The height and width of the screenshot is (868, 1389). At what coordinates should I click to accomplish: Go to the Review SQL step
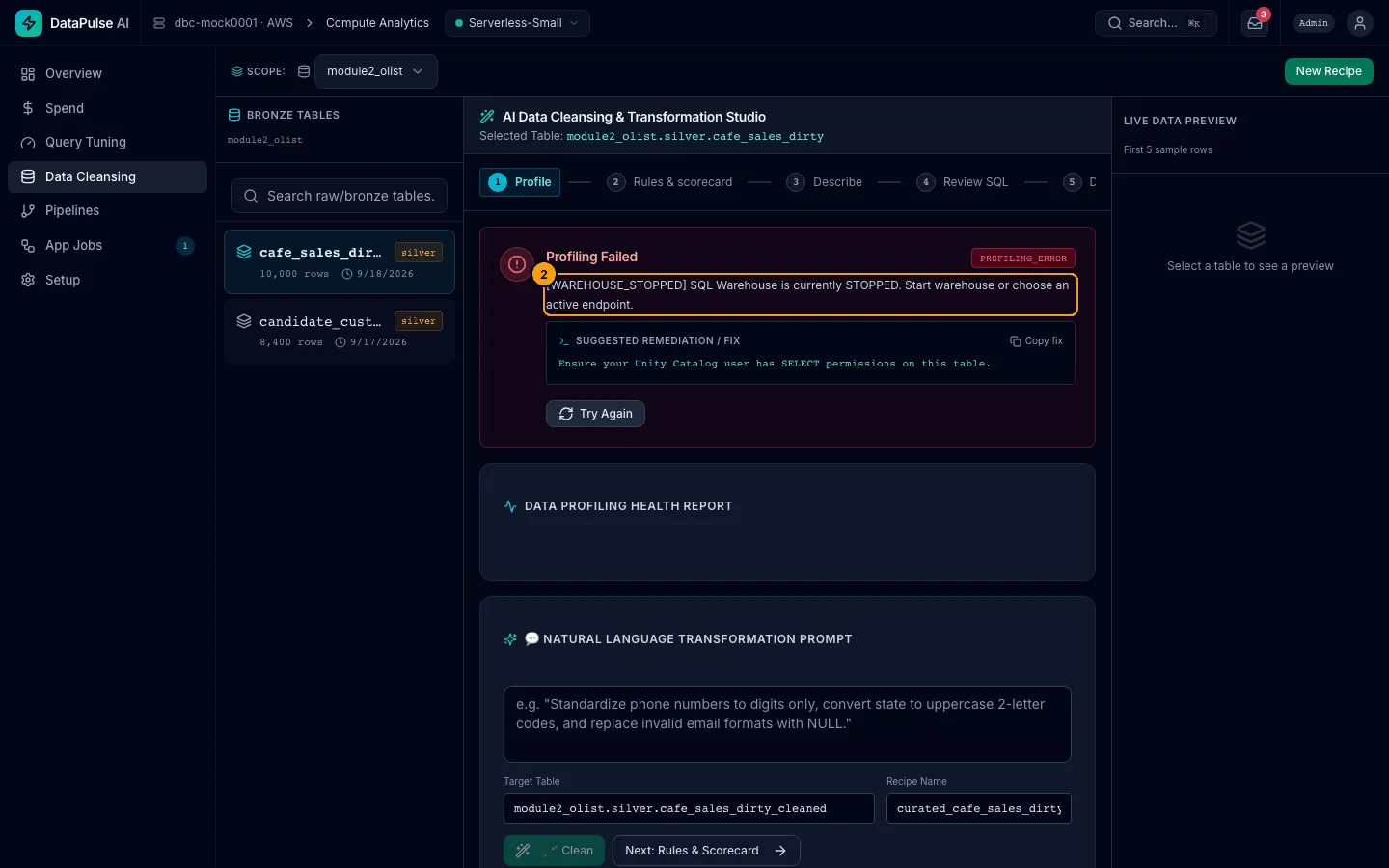point(962,182)
